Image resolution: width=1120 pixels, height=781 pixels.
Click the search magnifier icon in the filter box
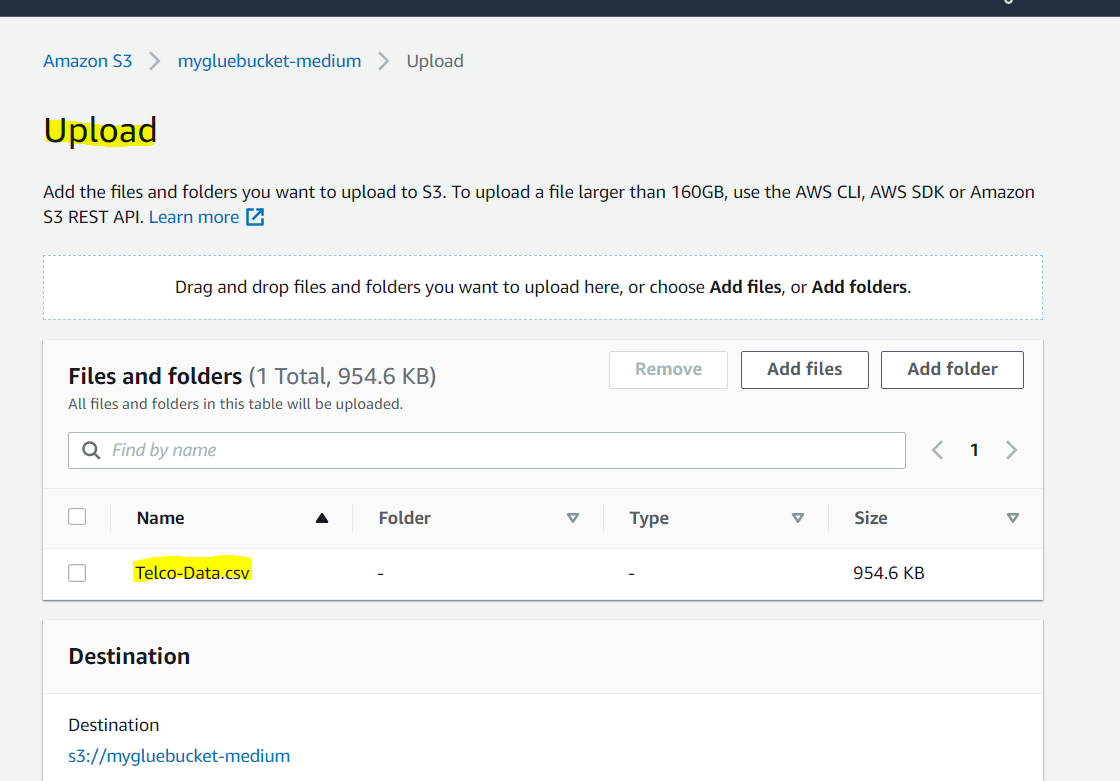[x=91, y=450]
